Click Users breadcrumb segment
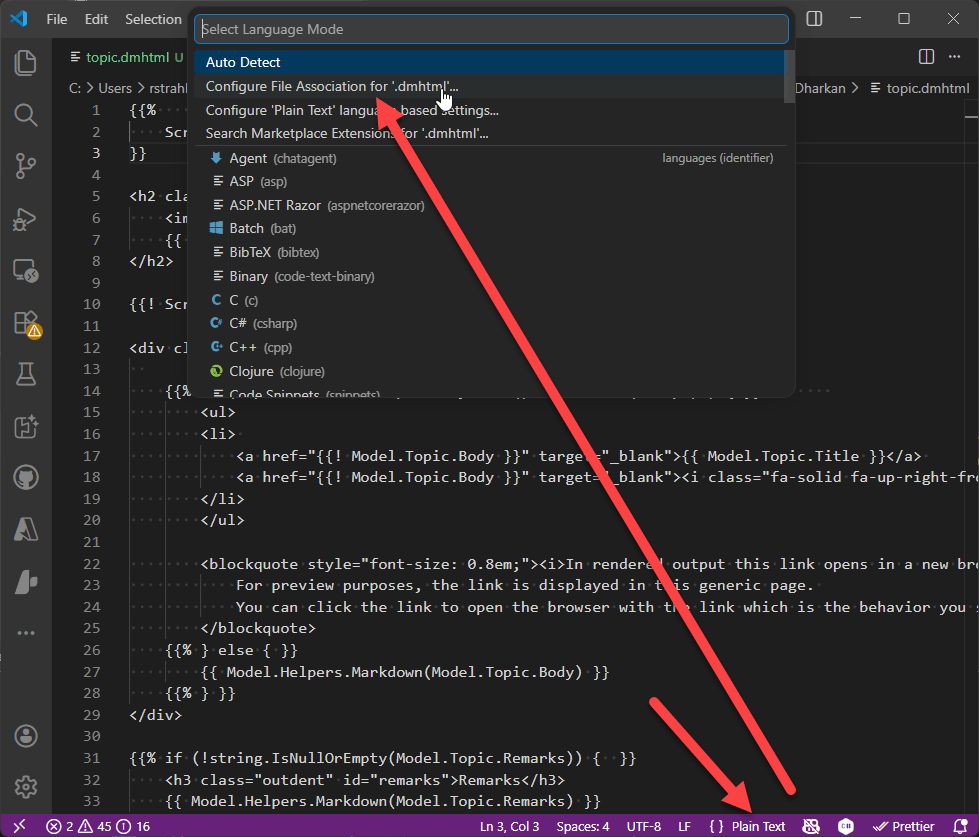 [x=115, y=89]
